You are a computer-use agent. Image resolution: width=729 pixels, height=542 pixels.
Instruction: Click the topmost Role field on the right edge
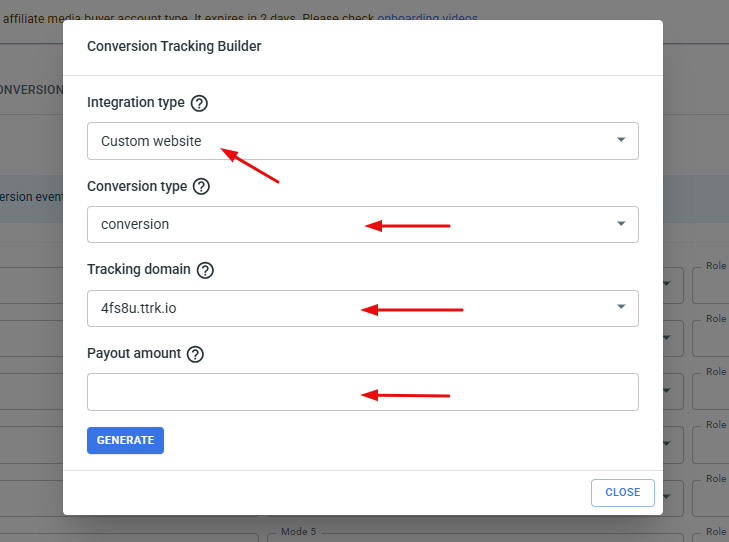pos(710,286)
